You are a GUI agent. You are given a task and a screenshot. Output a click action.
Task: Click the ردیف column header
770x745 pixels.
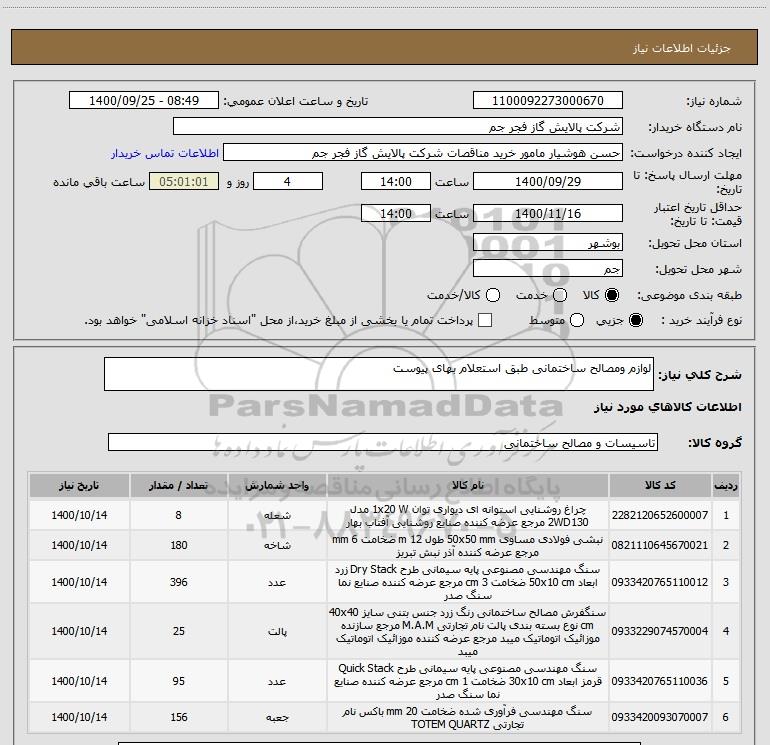pos(726,486)
